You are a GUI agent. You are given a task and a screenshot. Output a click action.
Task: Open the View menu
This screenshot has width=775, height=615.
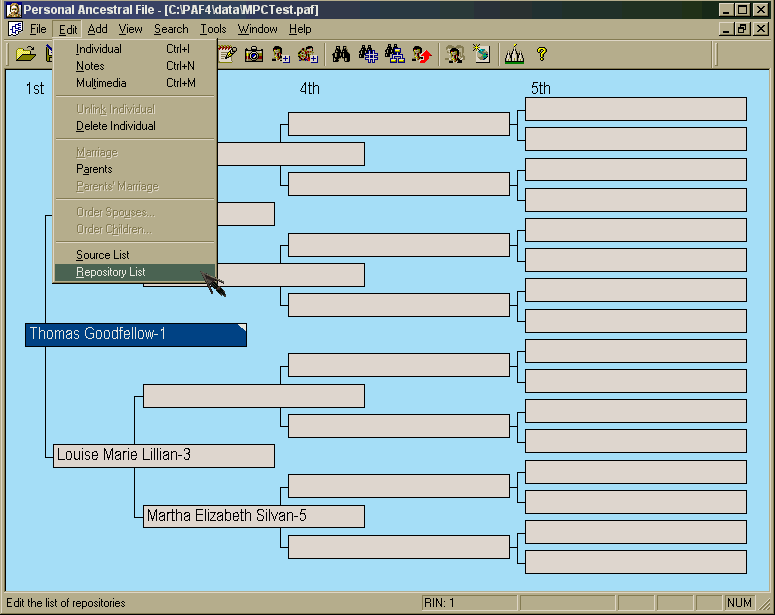(x=130, y=30)
